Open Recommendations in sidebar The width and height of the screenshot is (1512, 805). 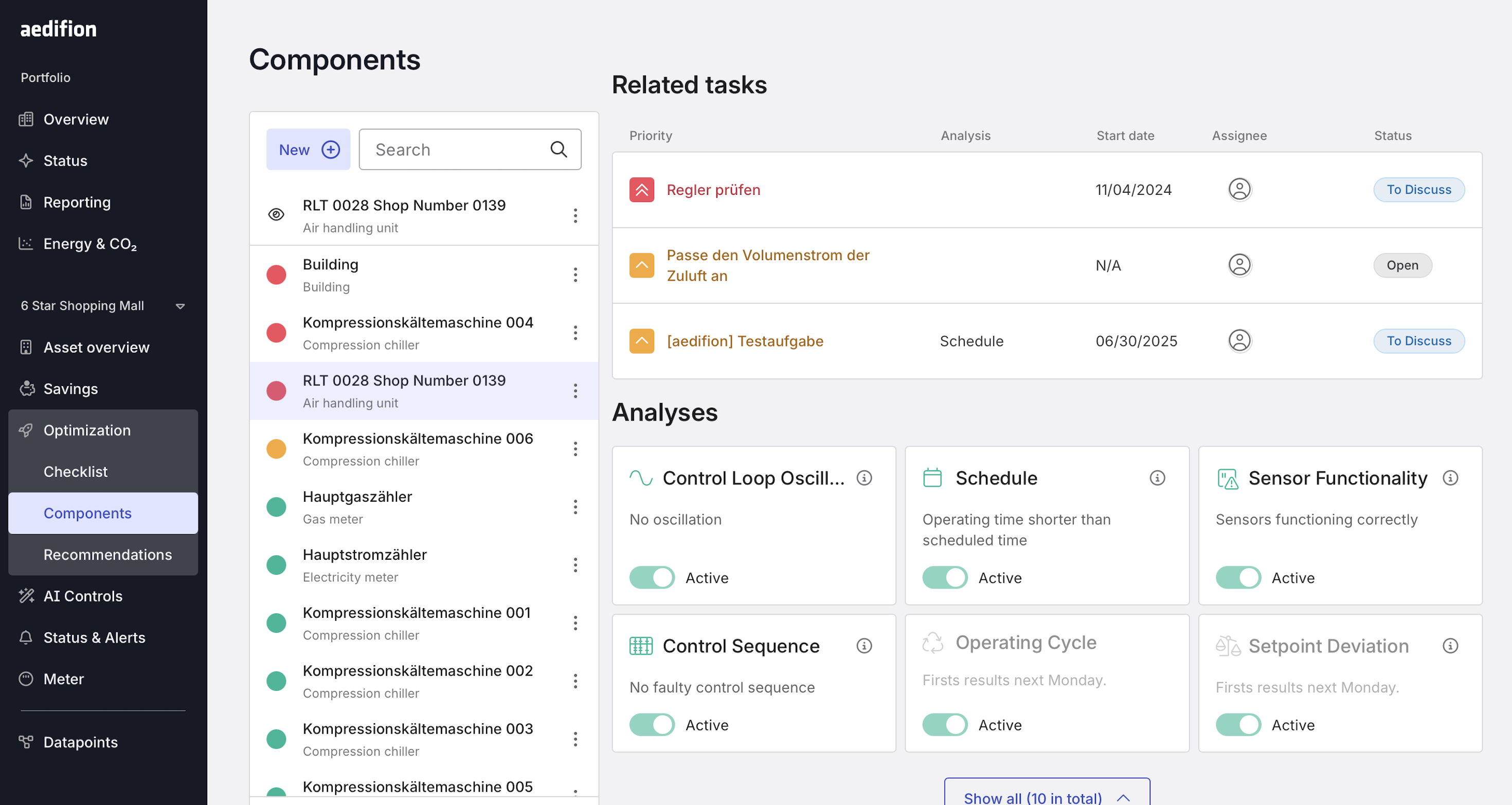coord(107,554)
